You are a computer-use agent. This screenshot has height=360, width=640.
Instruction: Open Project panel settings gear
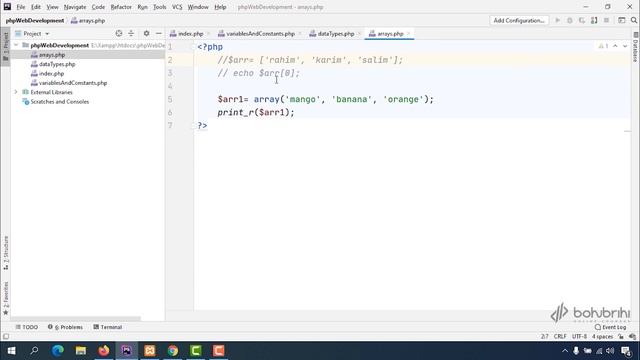click(146, 33)
